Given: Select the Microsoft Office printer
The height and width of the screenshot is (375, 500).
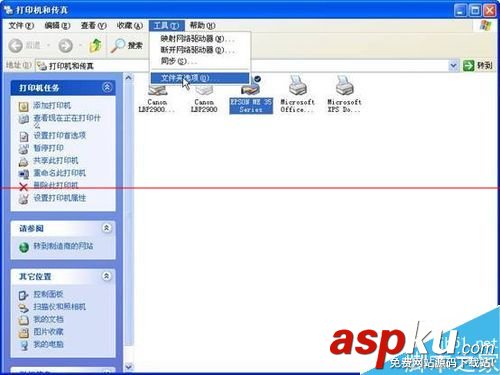Looking at the screenshot, I should 297,94.
